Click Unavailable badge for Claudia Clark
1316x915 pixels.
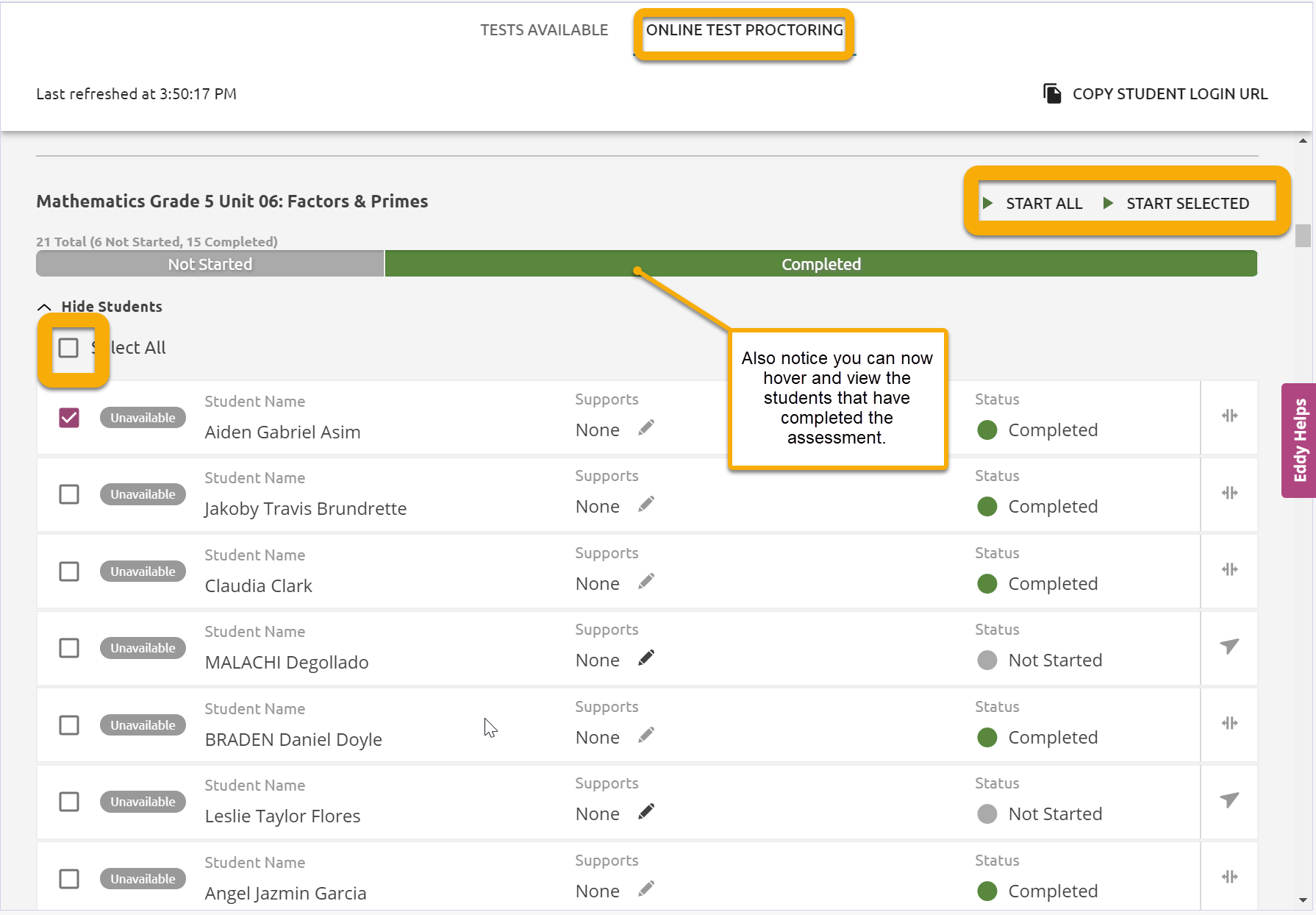click(x=143, y=572)
